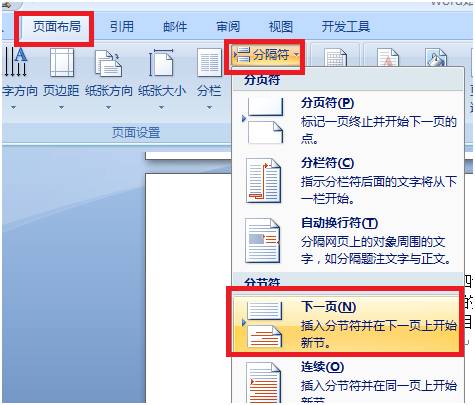Select 连续(O) continuous section break

click(x=348, y=380)
